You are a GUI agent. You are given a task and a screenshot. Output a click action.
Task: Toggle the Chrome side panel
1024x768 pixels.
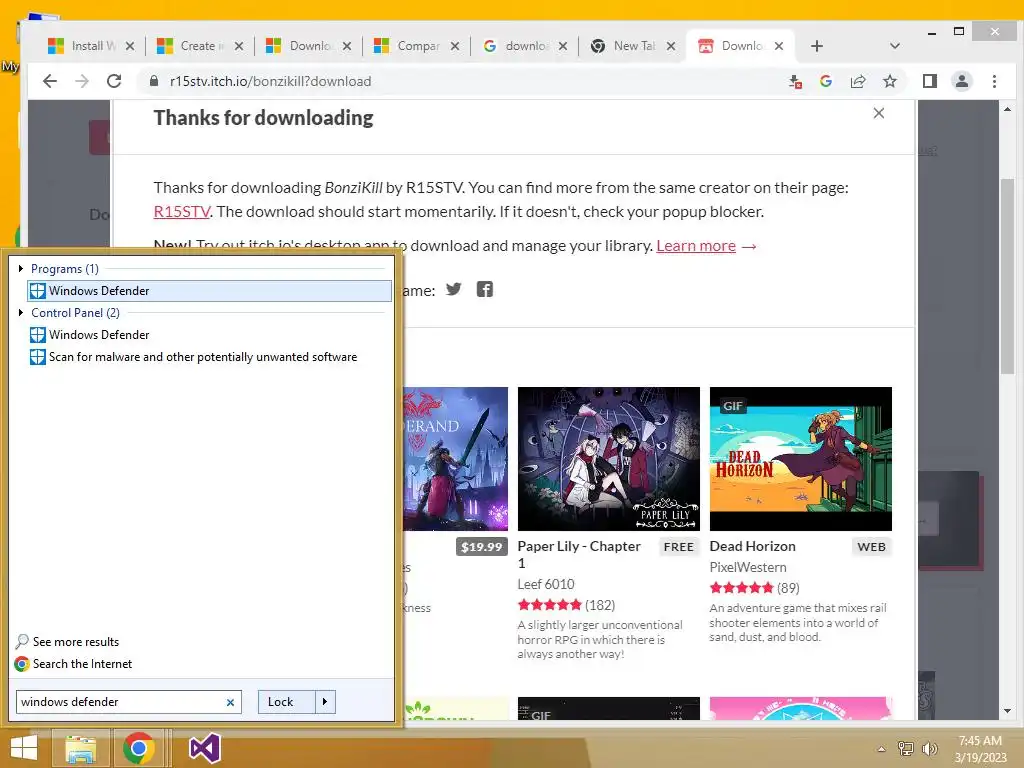[x=929, y=81]
